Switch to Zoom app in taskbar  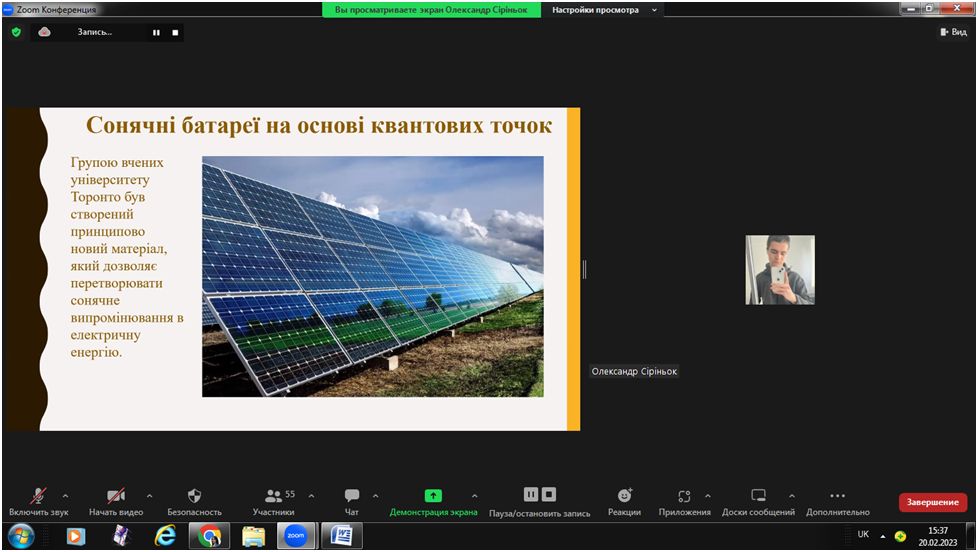point(296,536)
